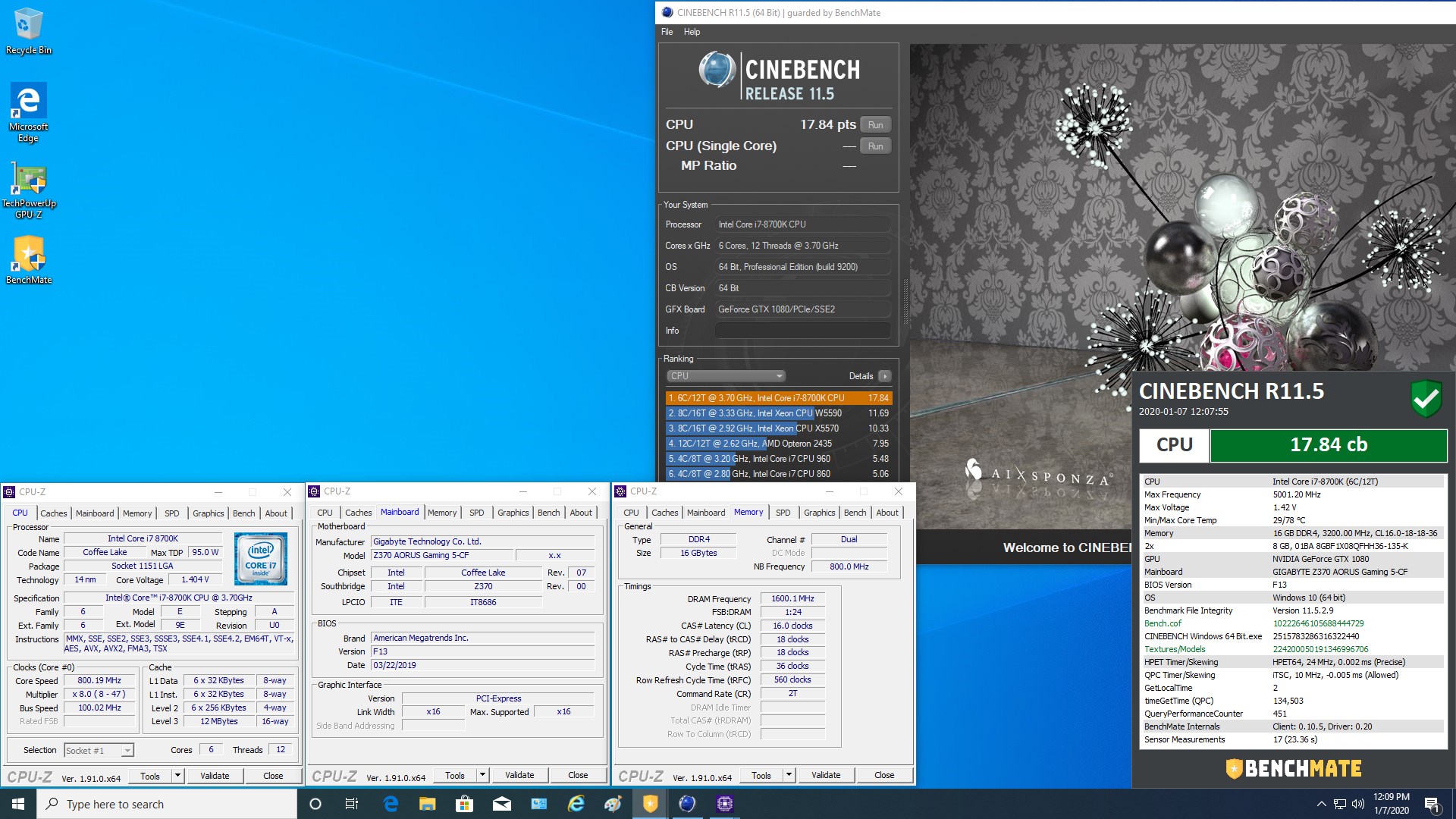Switch to CPU-Z in taskbar

click(724, 804)
